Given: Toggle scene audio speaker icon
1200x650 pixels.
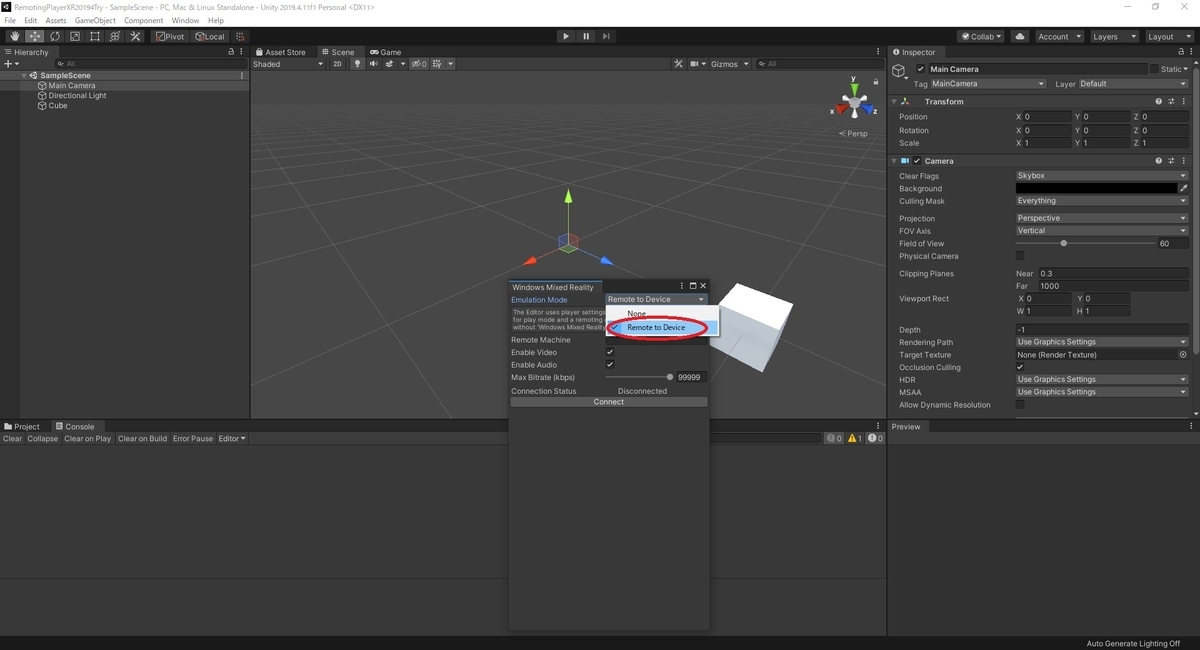Looking at the screenshot, I should coord(373,64).
